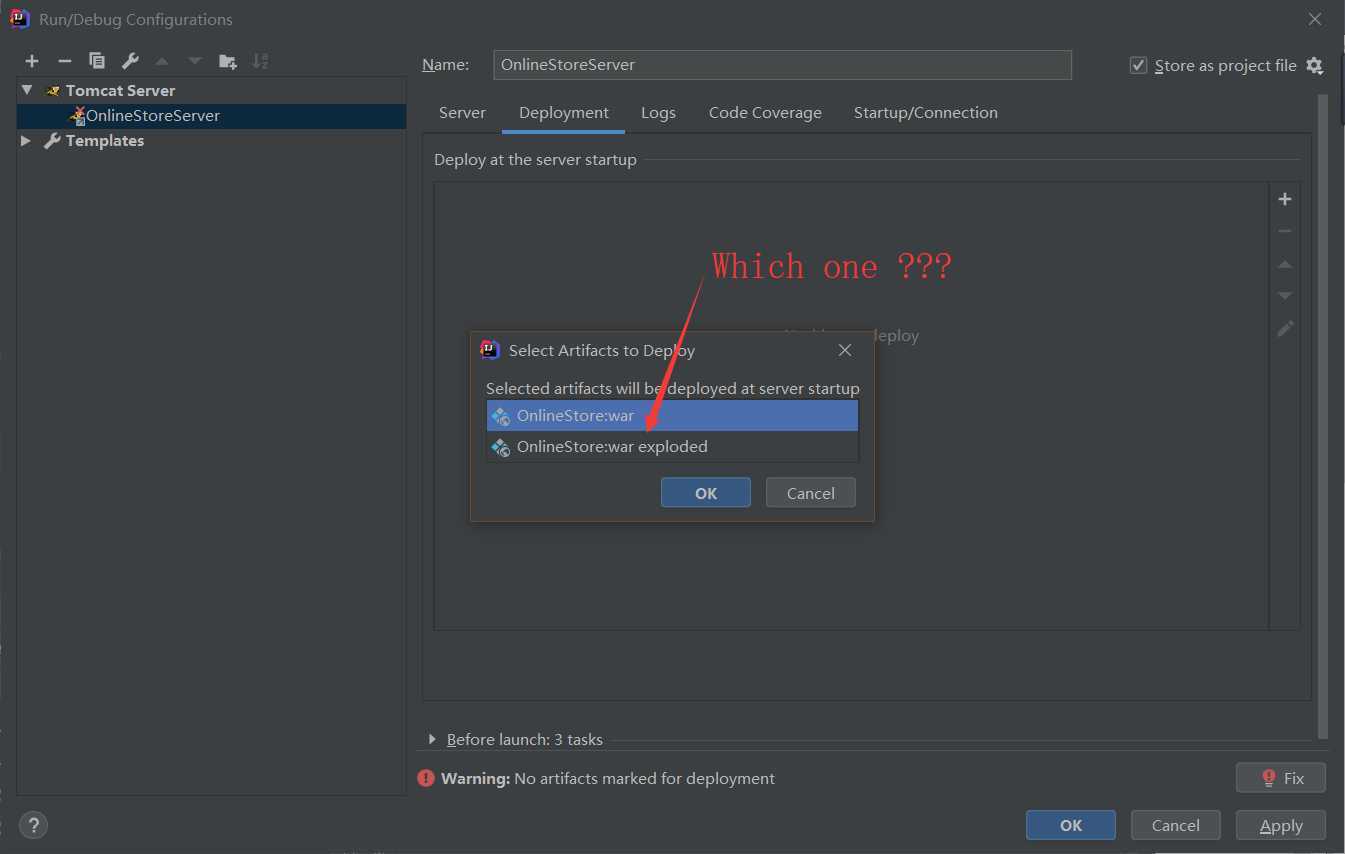1345x854 pixels.
Task: Go to Code Coverage tab
Action: (x=765, y=113)
